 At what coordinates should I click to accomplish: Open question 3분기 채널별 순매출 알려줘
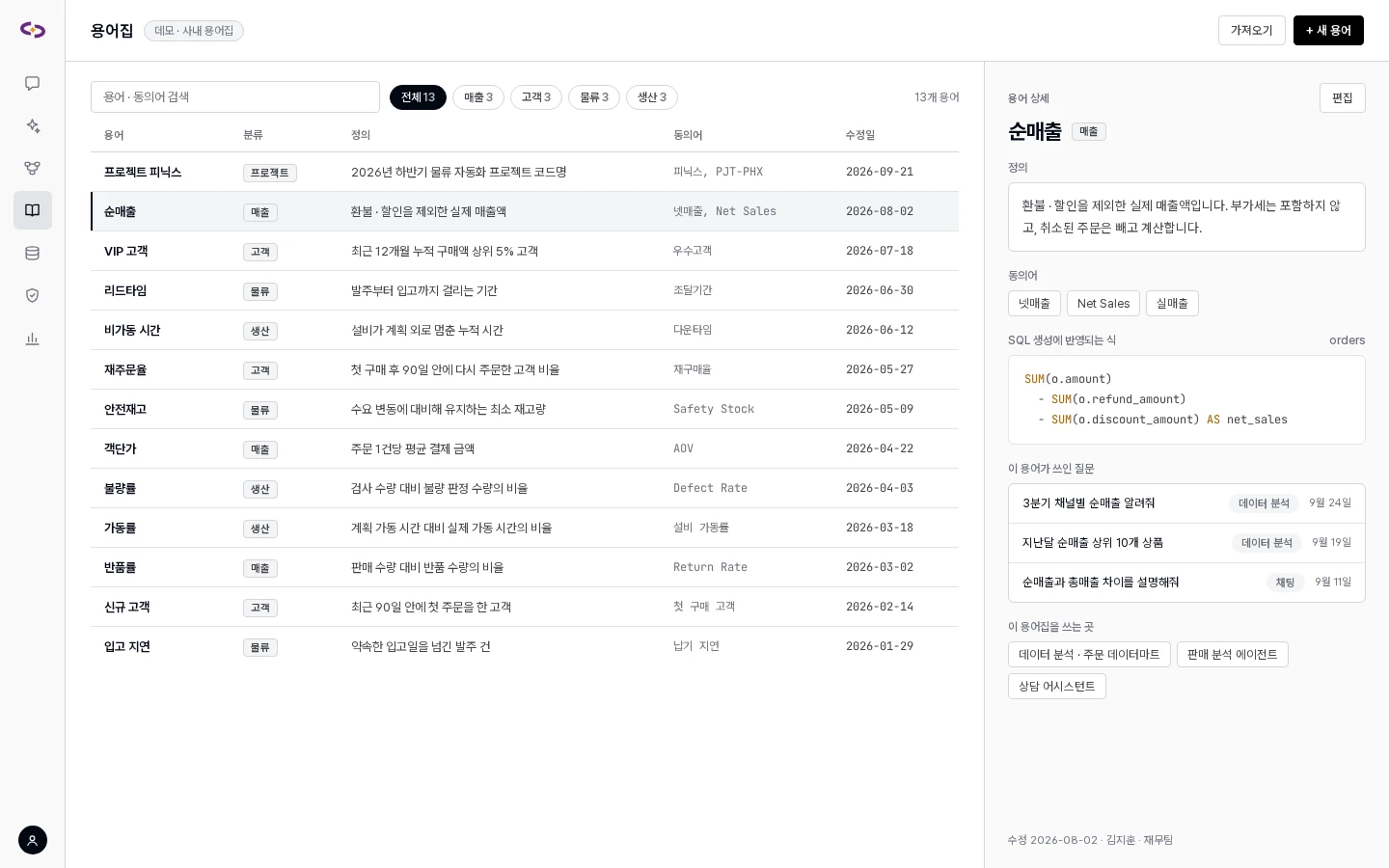[x=1186, y=503]
